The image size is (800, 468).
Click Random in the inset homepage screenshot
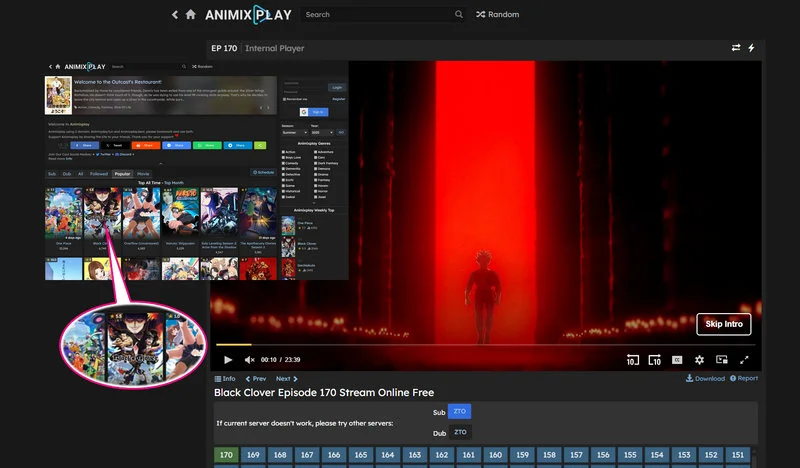203,66
